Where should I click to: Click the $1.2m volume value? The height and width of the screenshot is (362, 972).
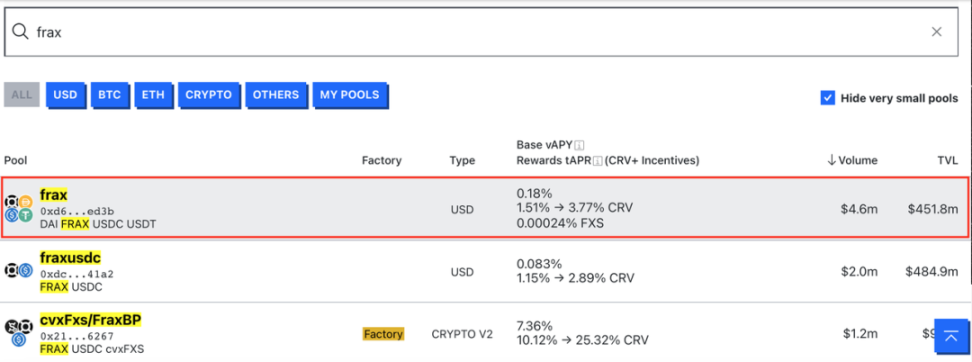coord(860,333)
